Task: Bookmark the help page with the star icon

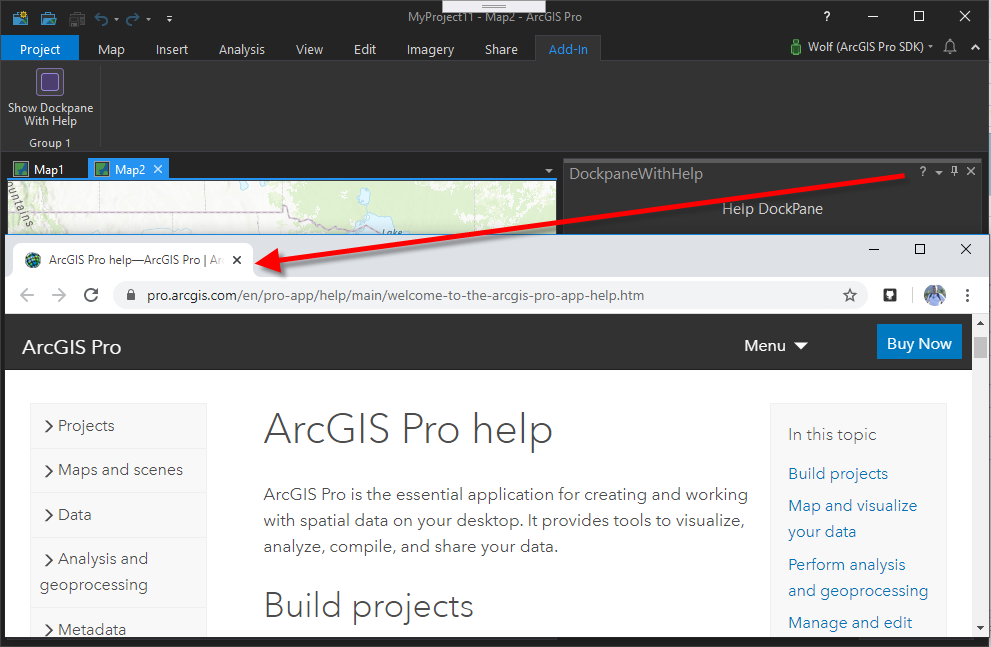Action: (x=850, y=295)
